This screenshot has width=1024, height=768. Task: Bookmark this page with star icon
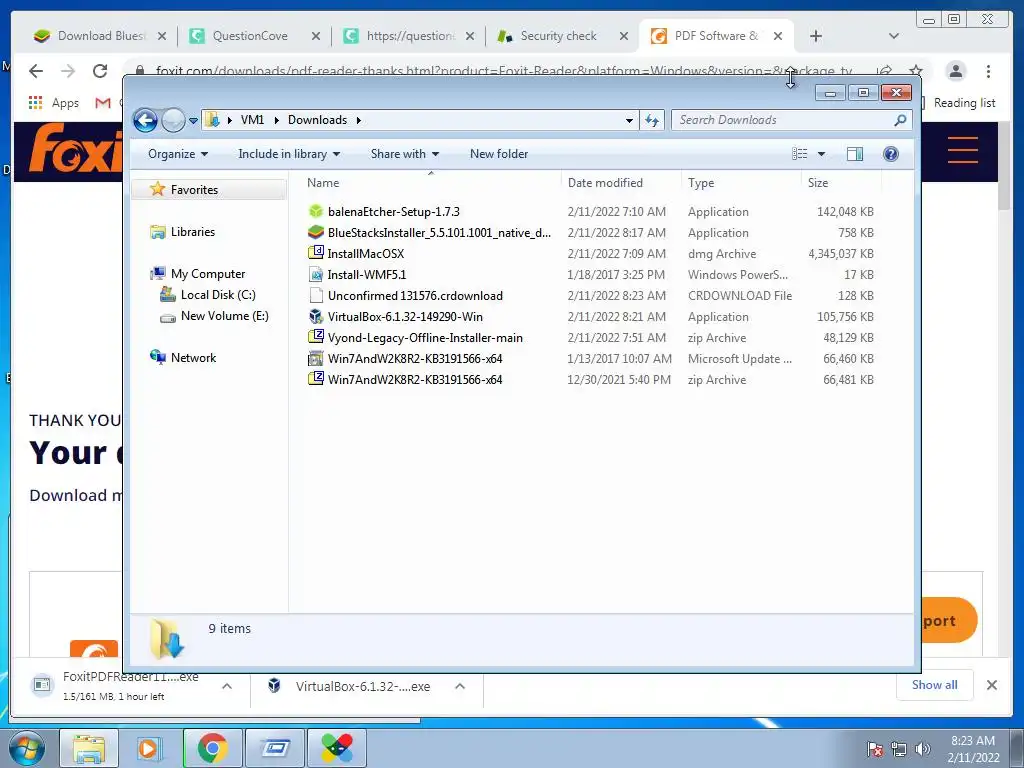click(916, 71)
